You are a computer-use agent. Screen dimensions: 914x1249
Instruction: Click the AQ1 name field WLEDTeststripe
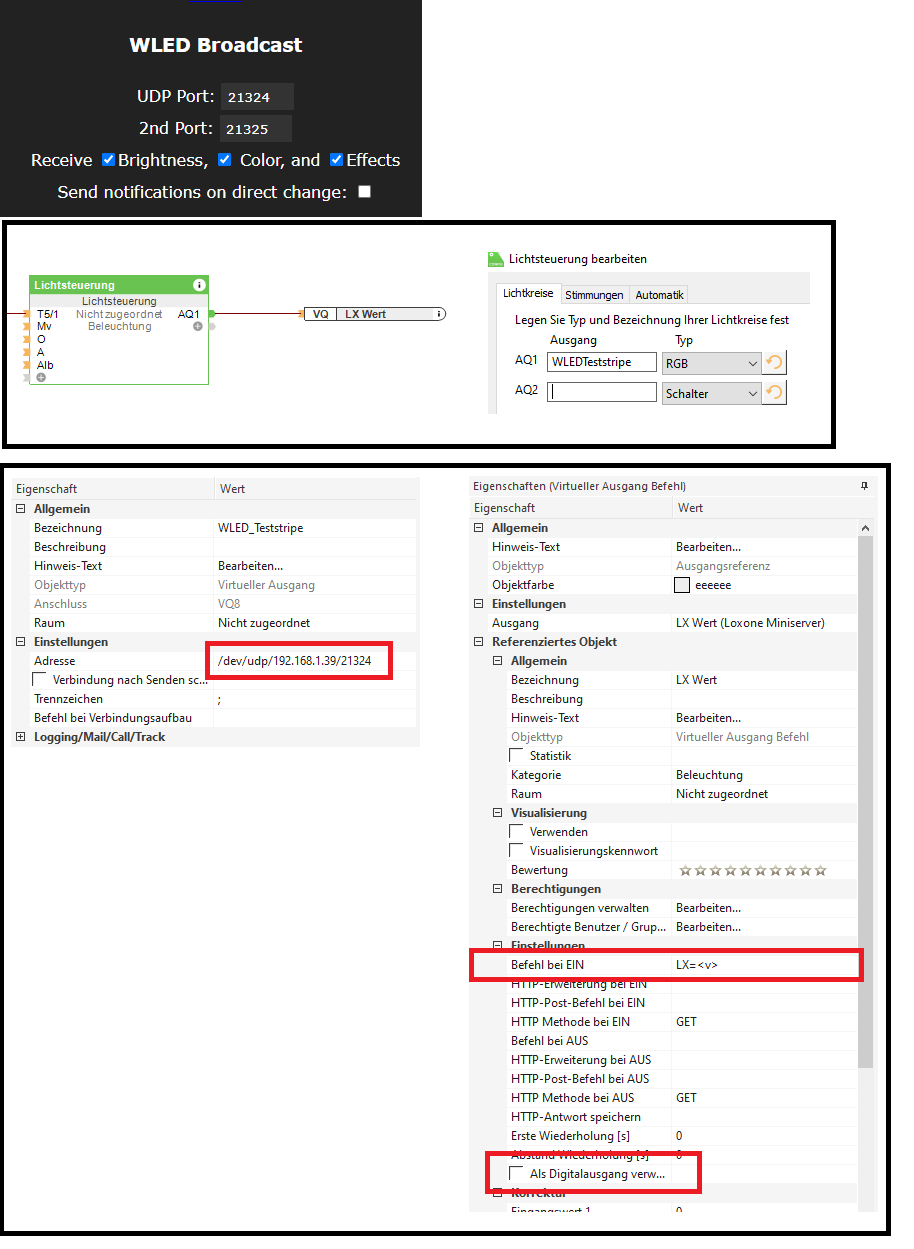click(x=602, y=362)
